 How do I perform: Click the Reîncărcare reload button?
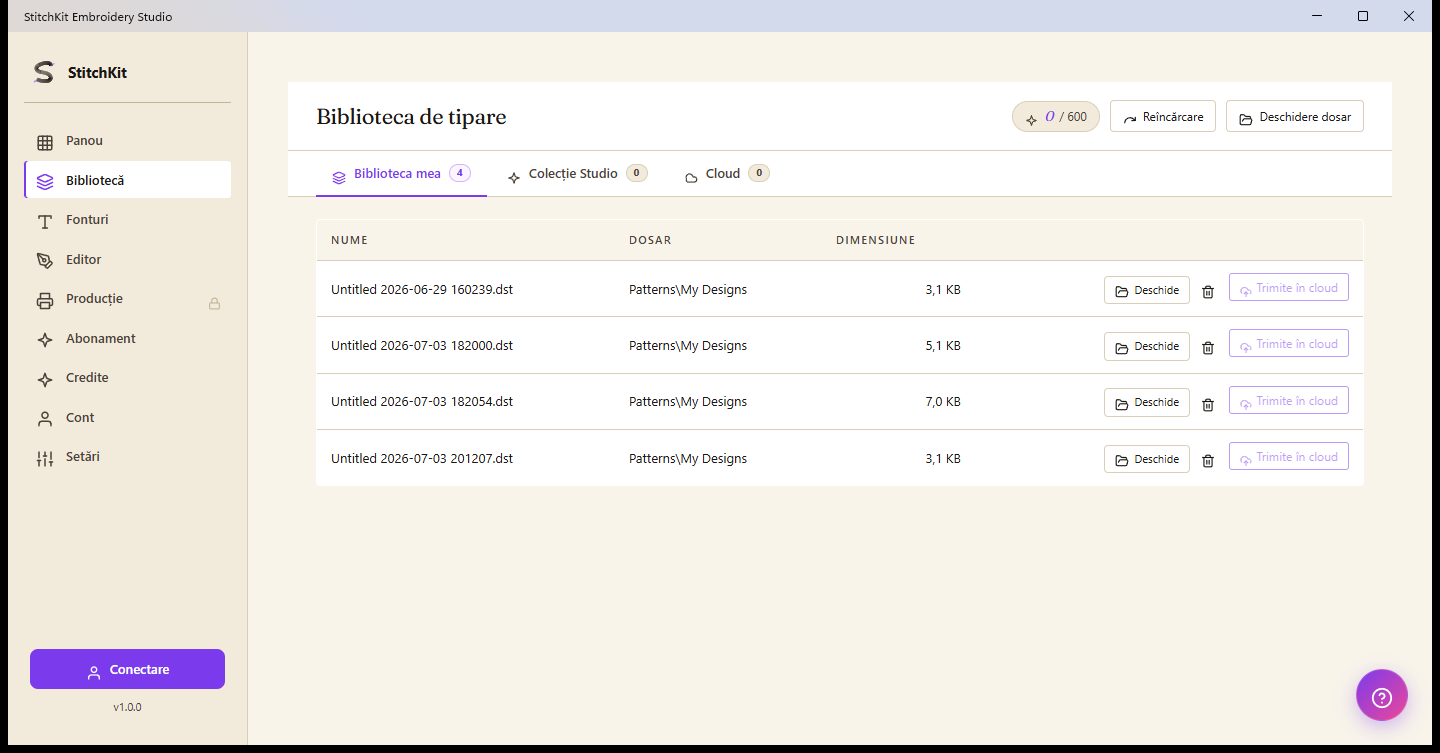[x=1163, y=116]
